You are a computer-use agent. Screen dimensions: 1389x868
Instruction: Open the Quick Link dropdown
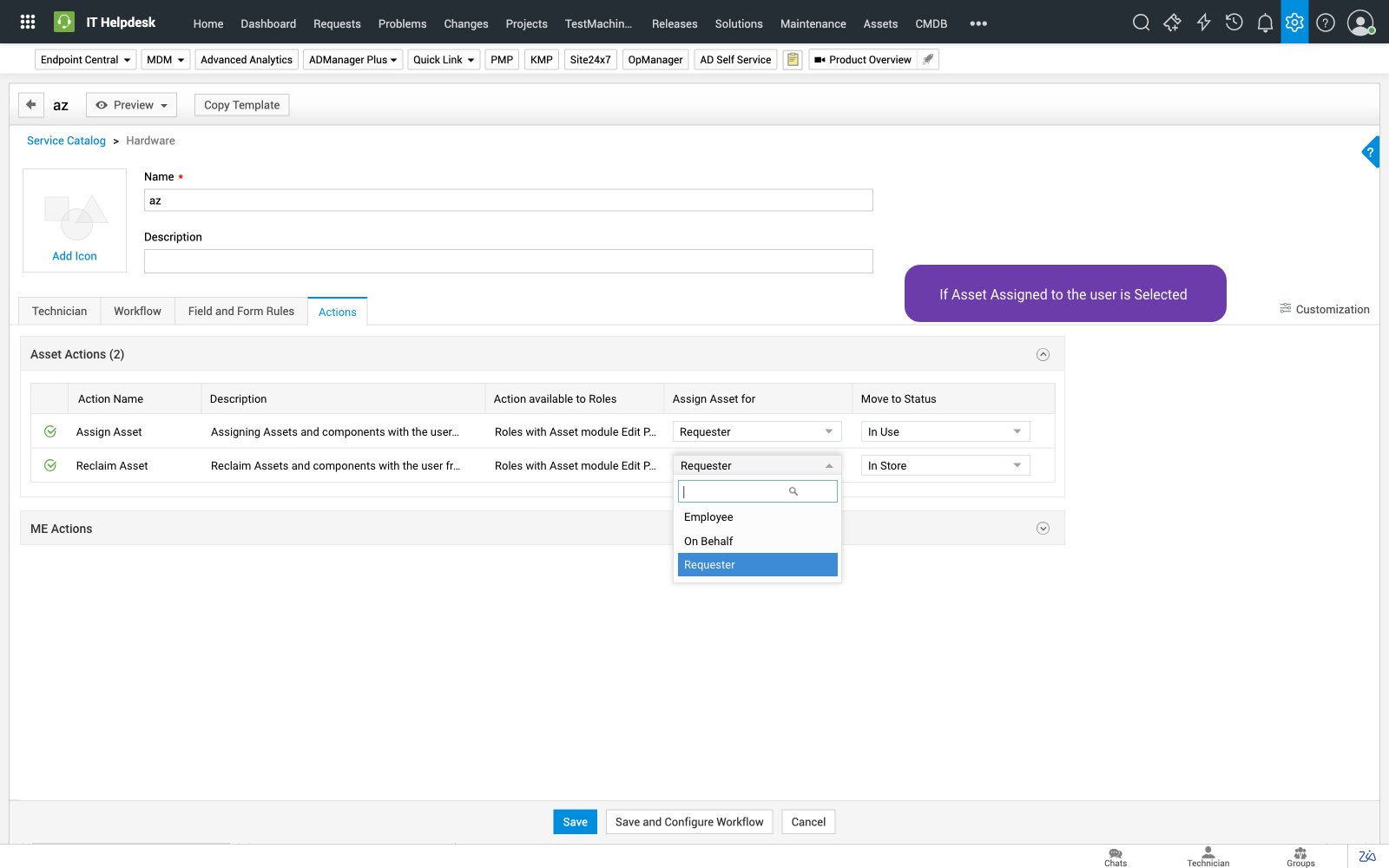click(x=444, y=59)
